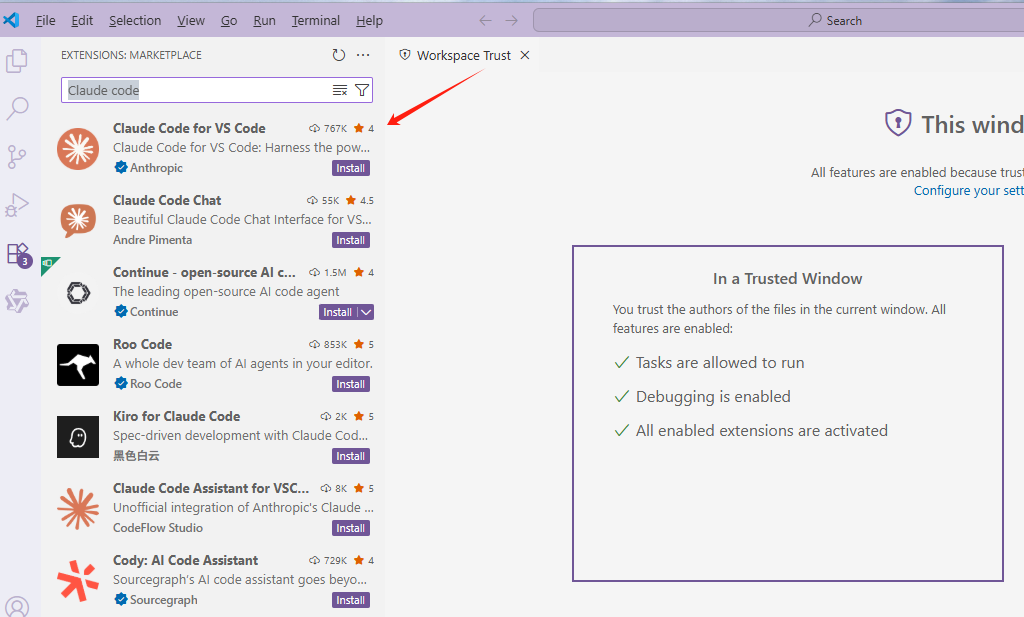This screenshot has width=1024, height=617.
Task: Open the Help menu
Action: (x=369, y=21)
